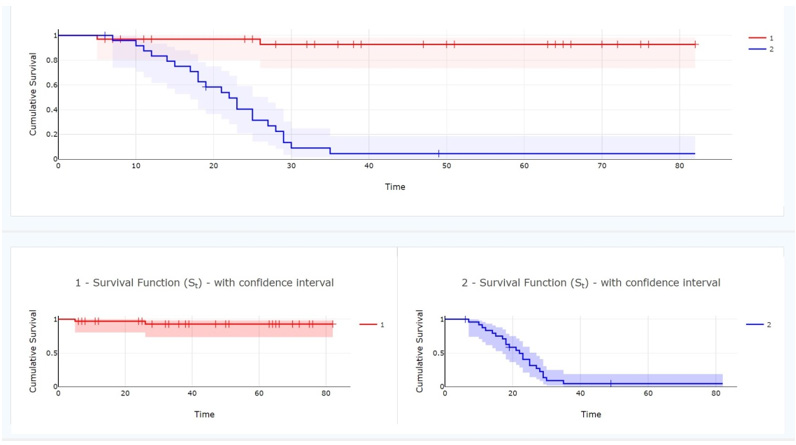This screenshot has width=796, height=445.
Task: Click the "80" x-axis tick in top chart
Action: point(679,169)
